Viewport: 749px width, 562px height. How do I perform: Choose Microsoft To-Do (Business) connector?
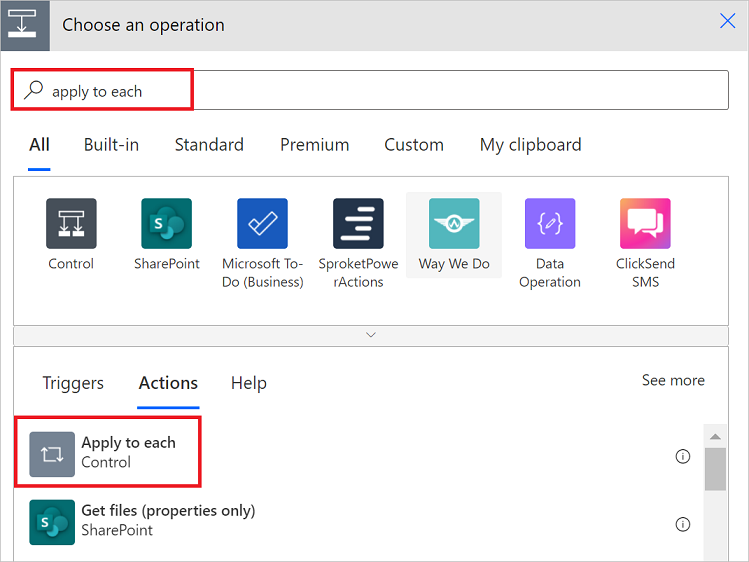[262, 223]
